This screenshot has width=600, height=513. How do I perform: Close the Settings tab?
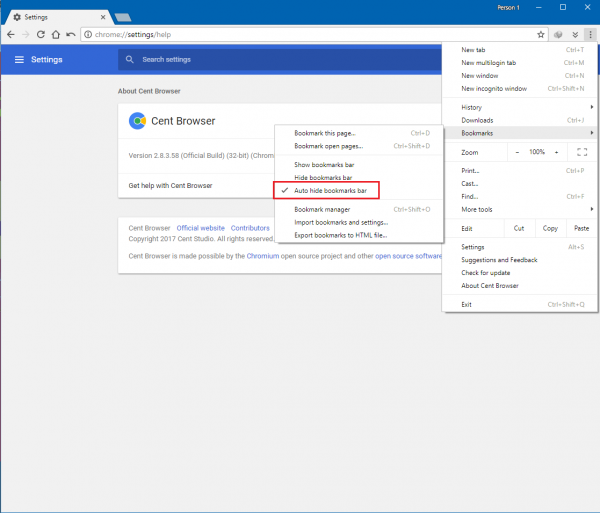click(103, 17)
